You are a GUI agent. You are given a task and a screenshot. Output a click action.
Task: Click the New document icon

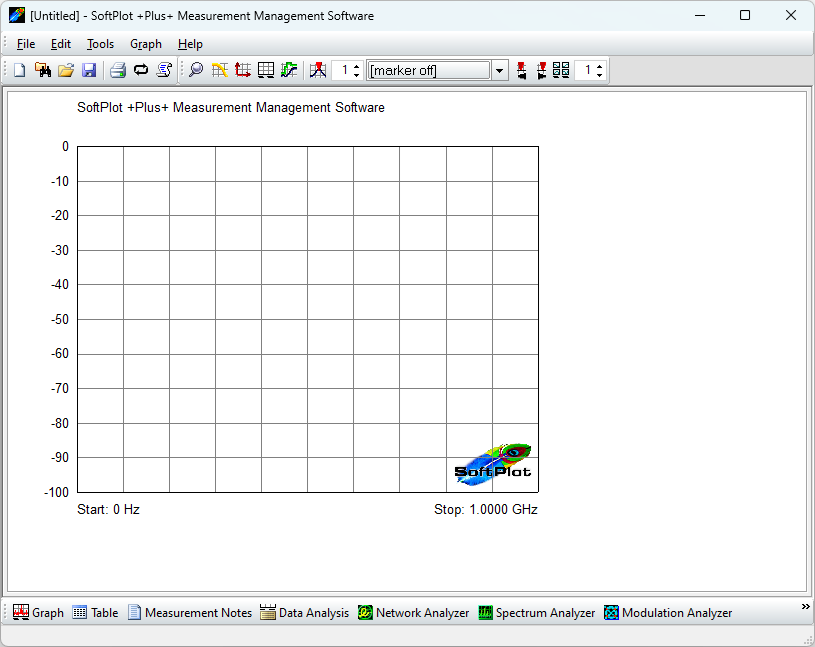coord(19,70)
